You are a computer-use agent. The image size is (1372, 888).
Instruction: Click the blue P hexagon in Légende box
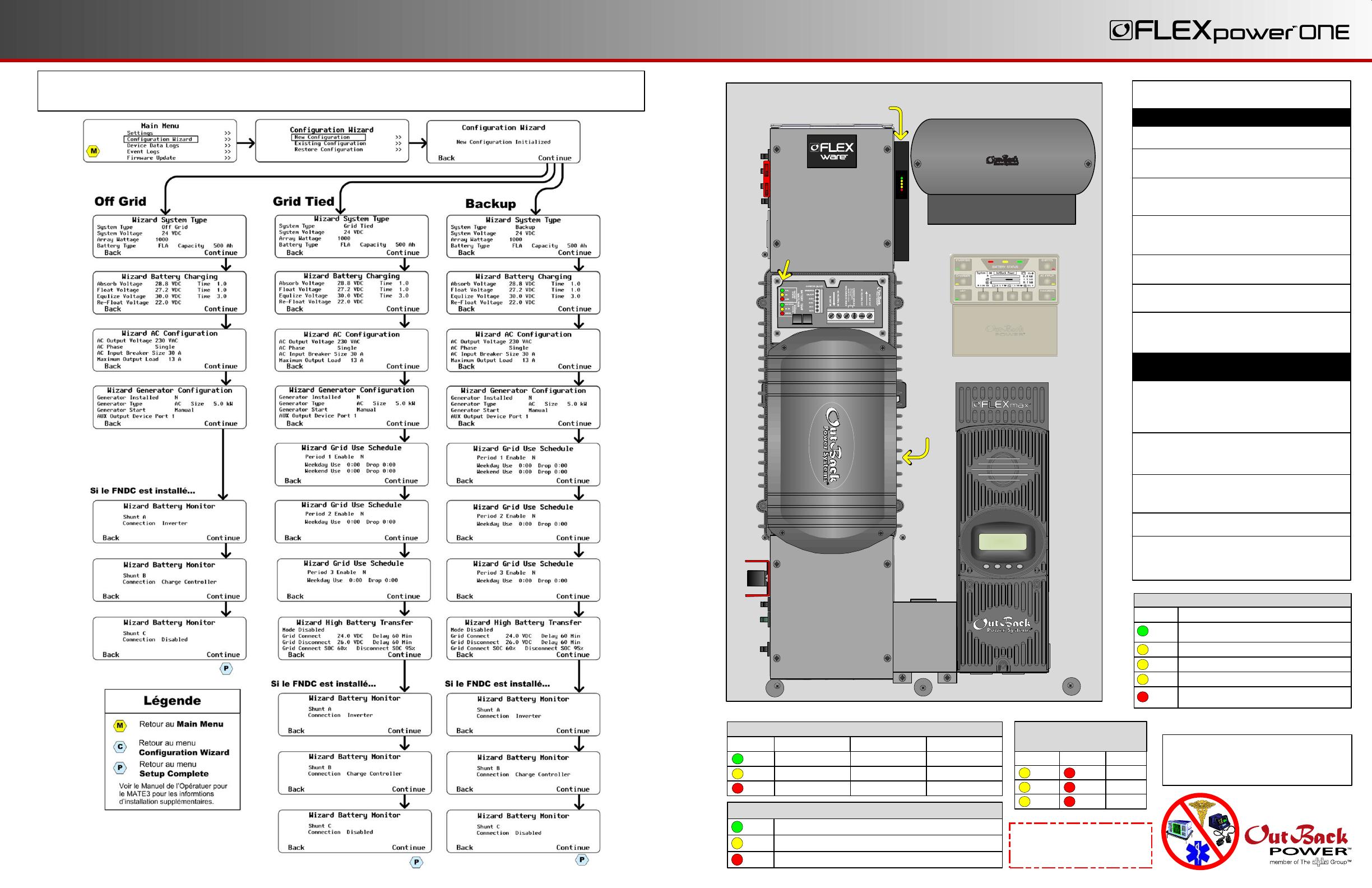pyautogui.click(x=120, y=768)
